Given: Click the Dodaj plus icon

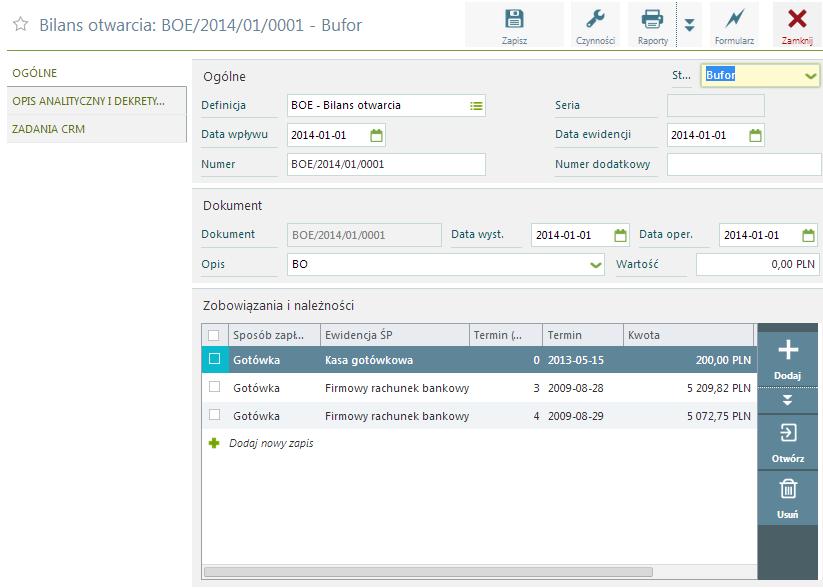Looking at the screenshot, I should (787, 350).
